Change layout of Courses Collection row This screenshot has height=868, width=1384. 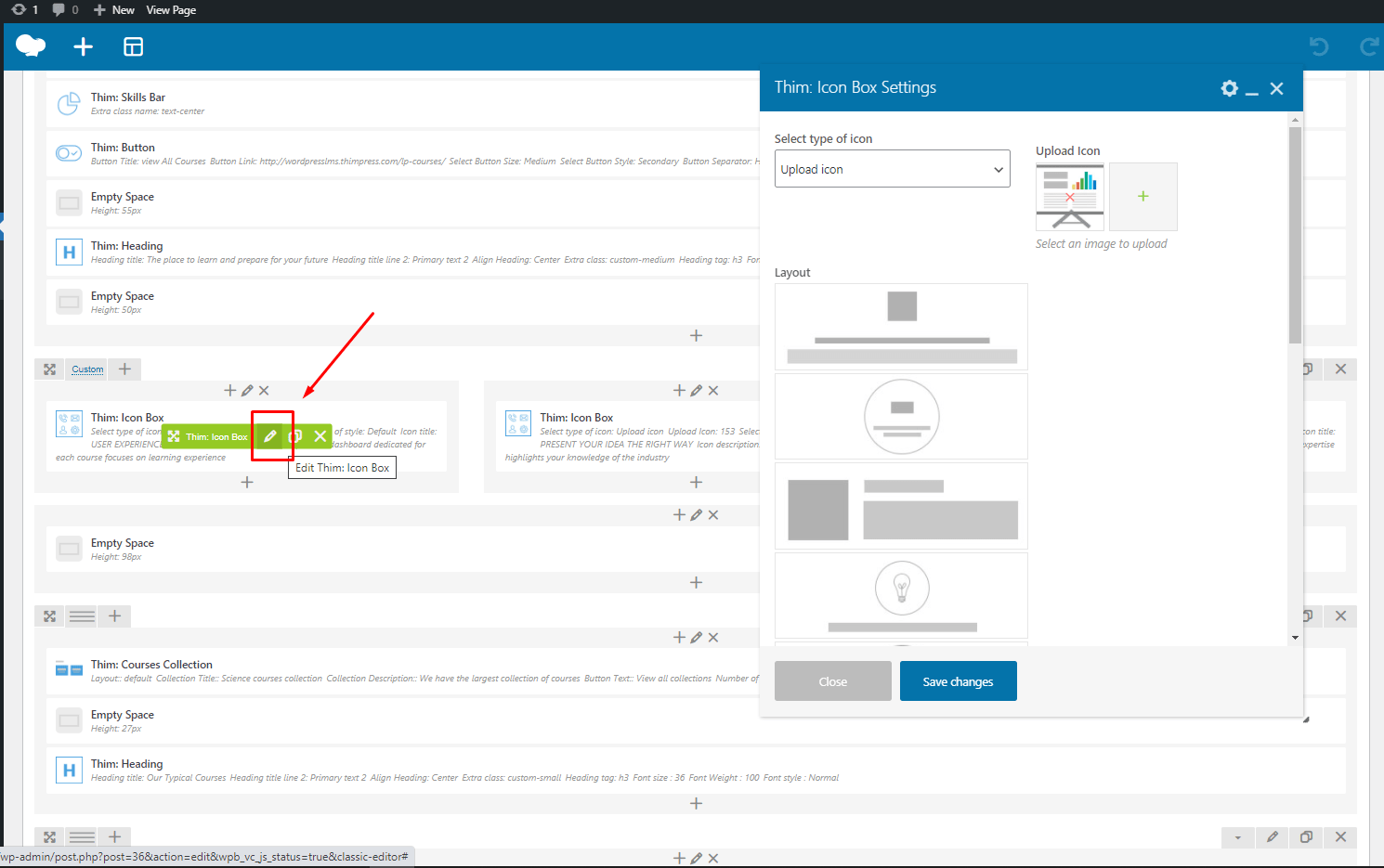pos(83,616)
